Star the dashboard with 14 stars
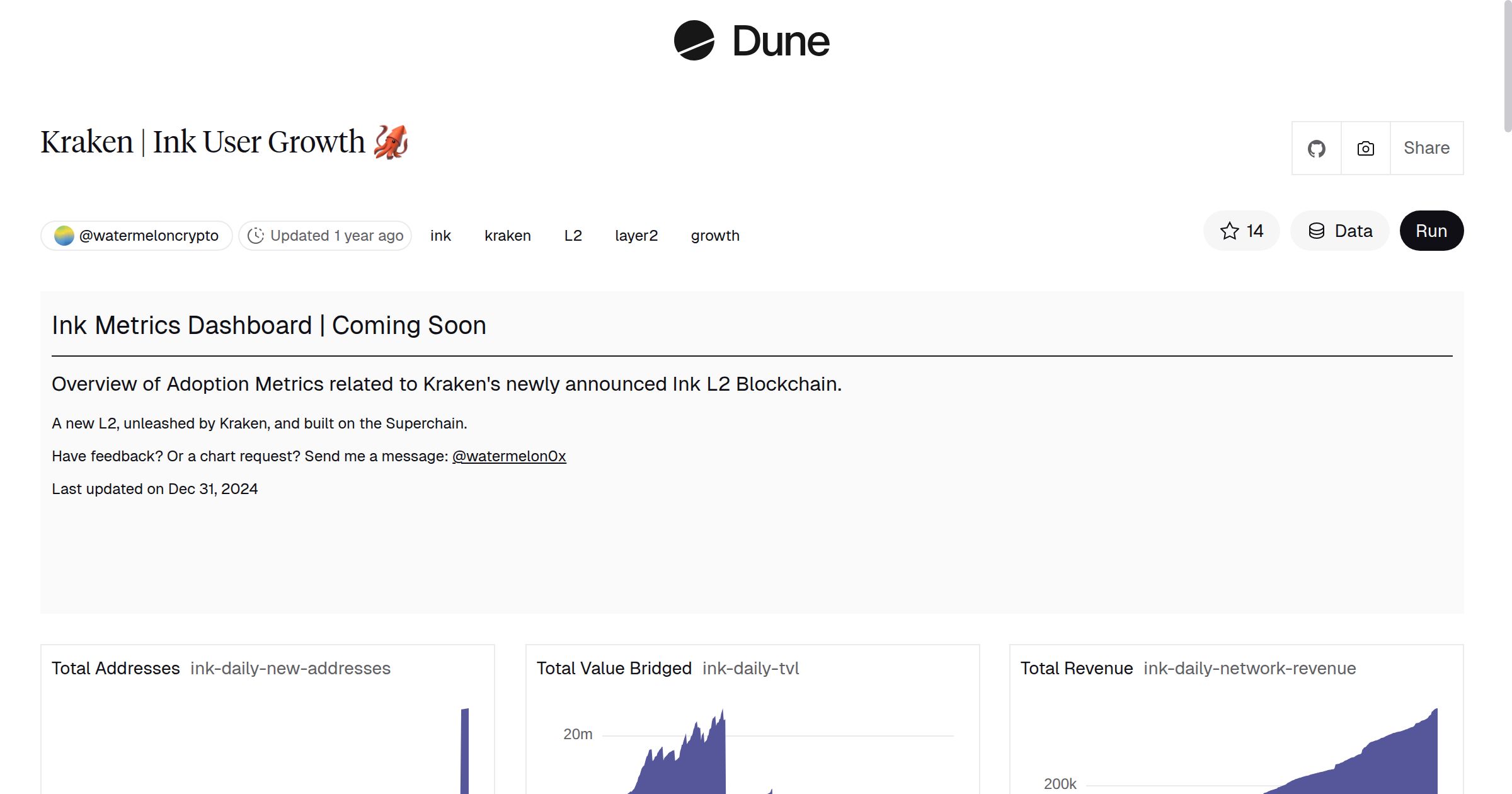This screenshot has width=1512, height=794. click(x=1241, y=231)
